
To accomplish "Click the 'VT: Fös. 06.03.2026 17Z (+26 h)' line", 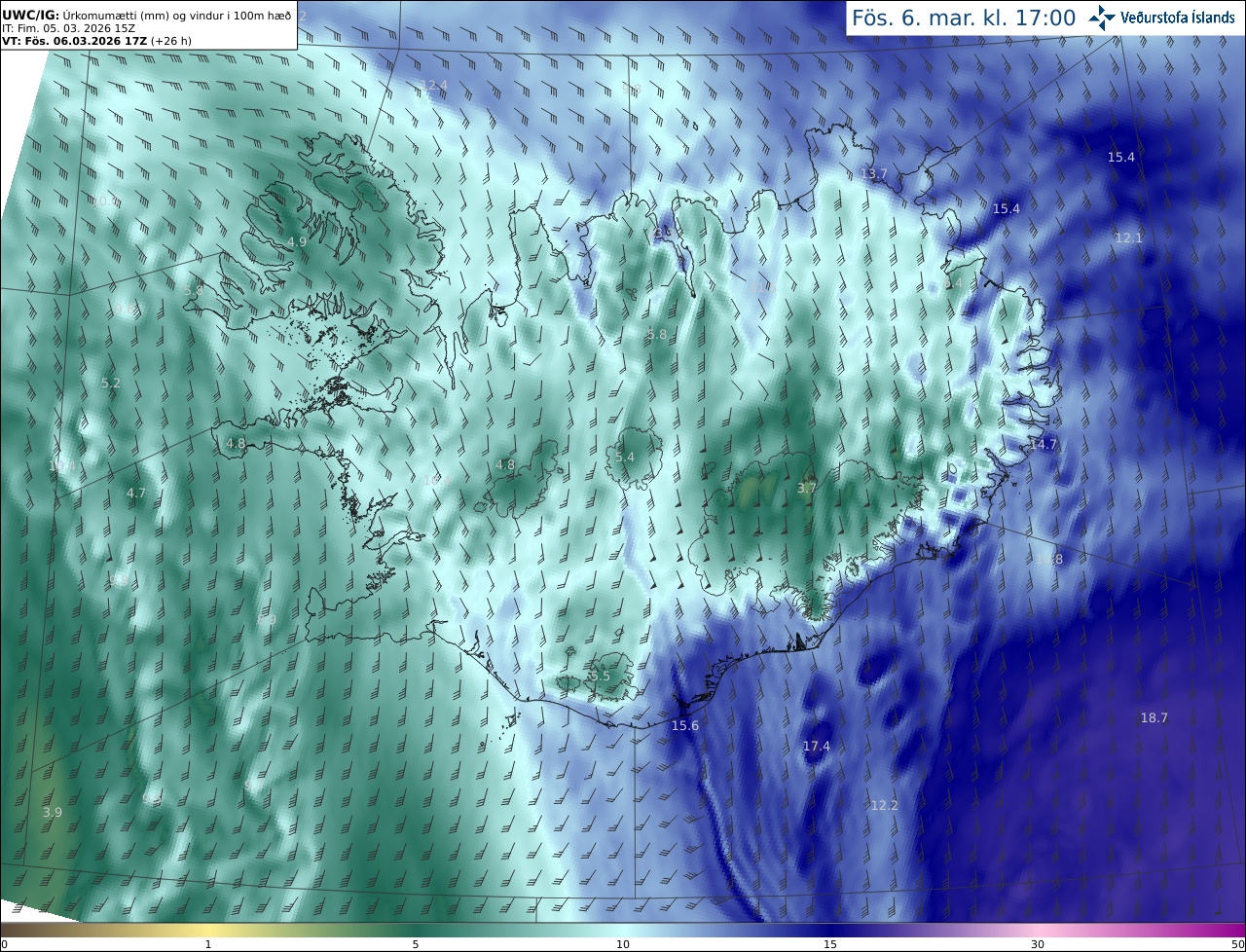I will pos(96,41).
